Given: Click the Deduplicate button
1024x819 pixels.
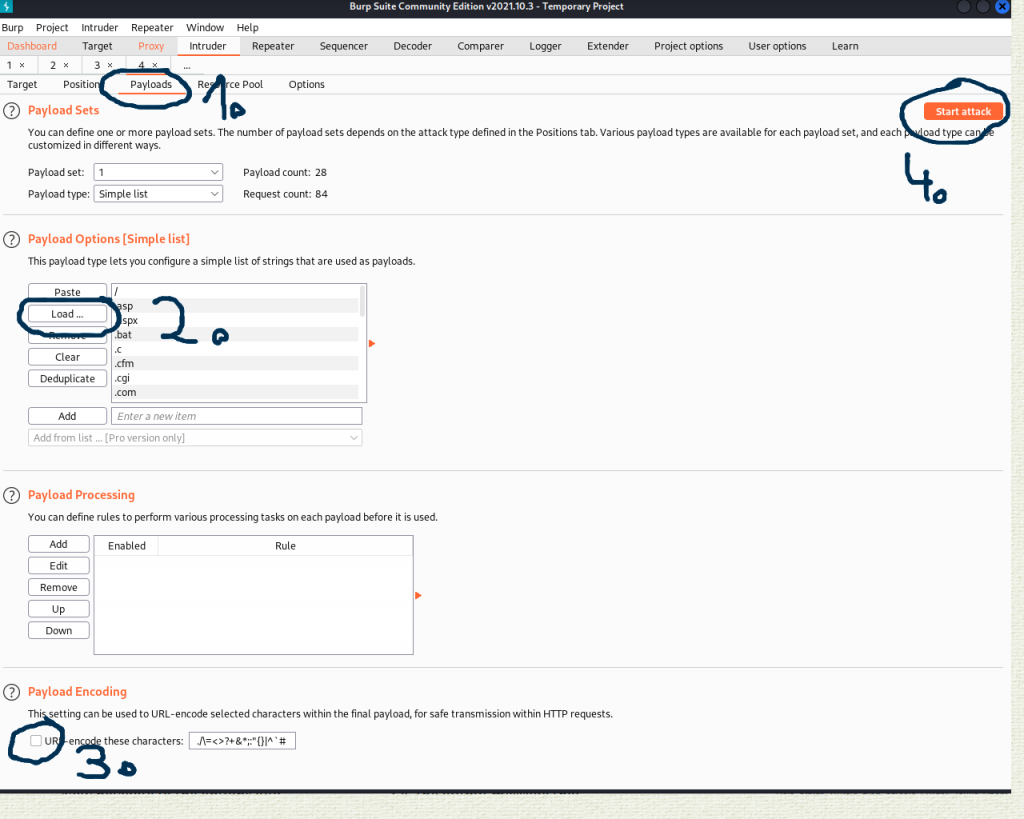Looking at the screenshot, I should (67, 379).
